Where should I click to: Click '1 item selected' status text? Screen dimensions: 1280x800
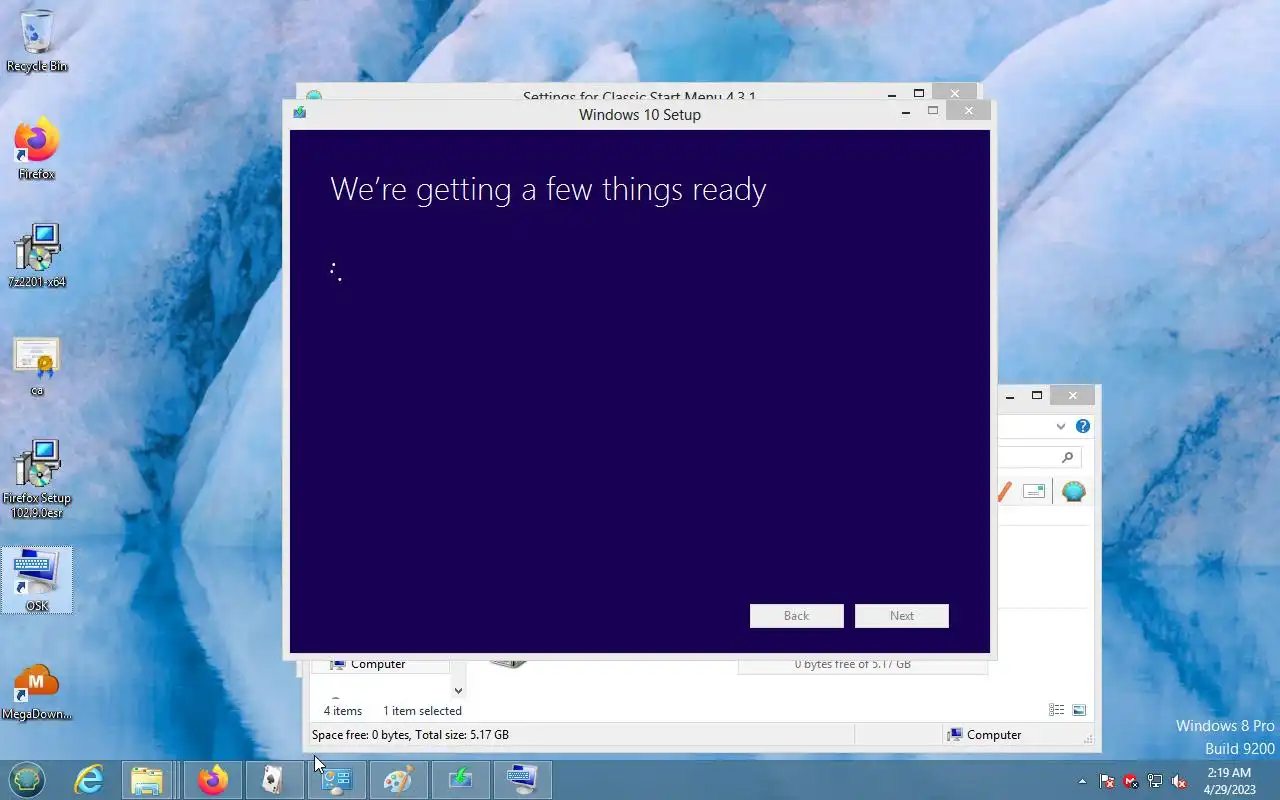pyautogui.click(x=422, y=711)
